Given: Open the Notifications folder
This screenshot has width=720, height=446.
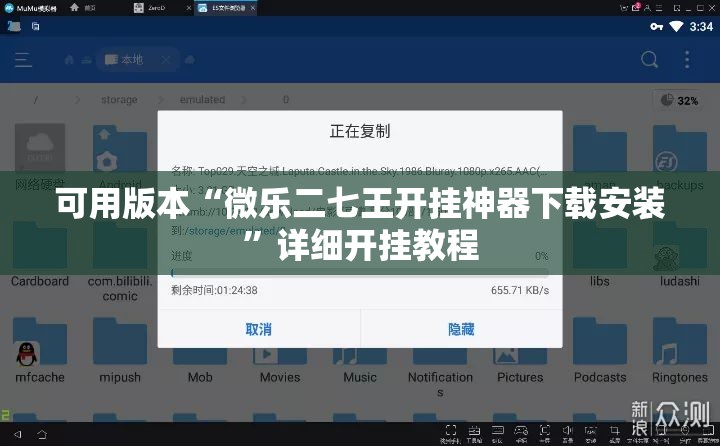Looking at the screenshot, I should (x=440, y=373).
